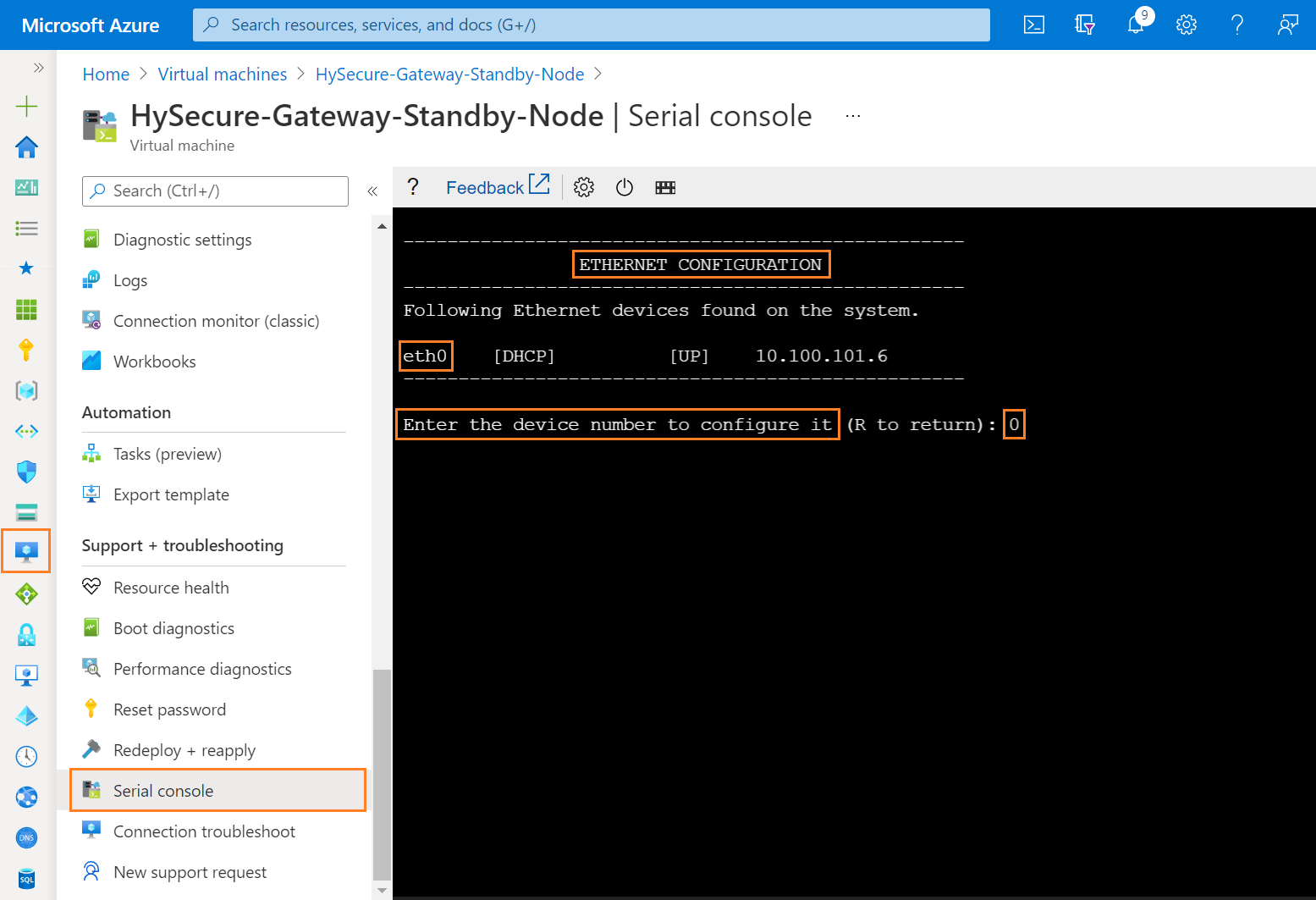Click the power button in console toolbar
The height and width of the screenshot is (900, 1316).
[x=625, y=187]
